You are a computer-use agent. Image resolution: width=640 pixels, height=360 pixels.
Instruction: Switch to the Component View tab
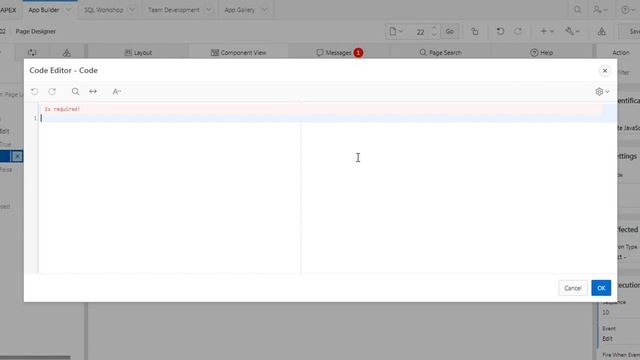238,53
